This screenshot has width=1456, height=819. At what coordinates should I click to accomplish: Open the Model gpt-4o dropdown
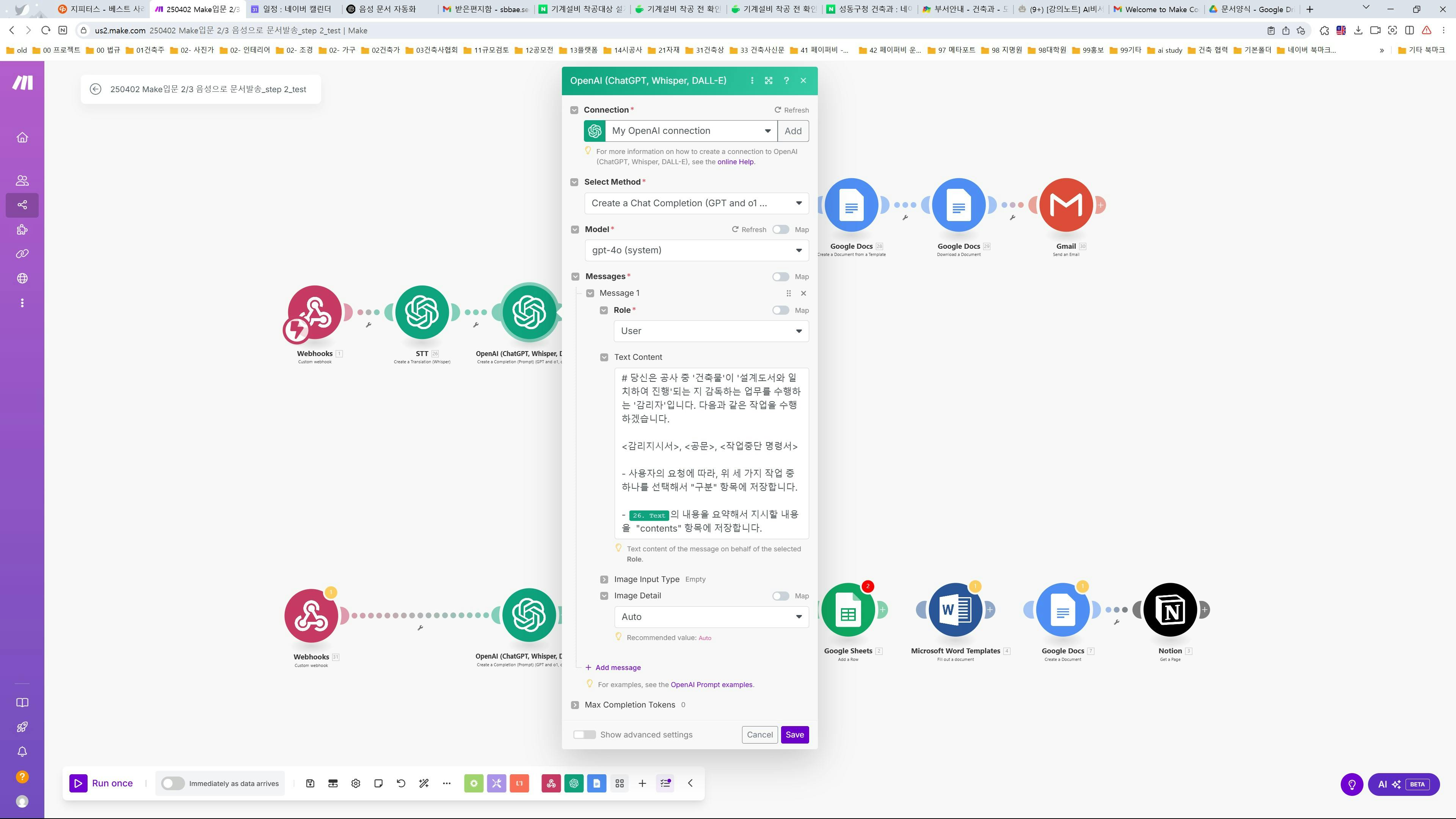[x=697, y=250]
